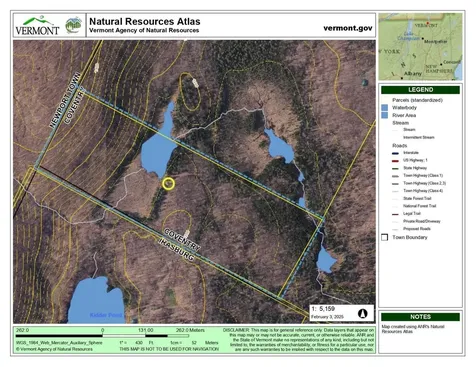This screenshot has width=476, height=367.
Task: Click the Waterbody blue legend swatch
Action: [x=385, y=108]
